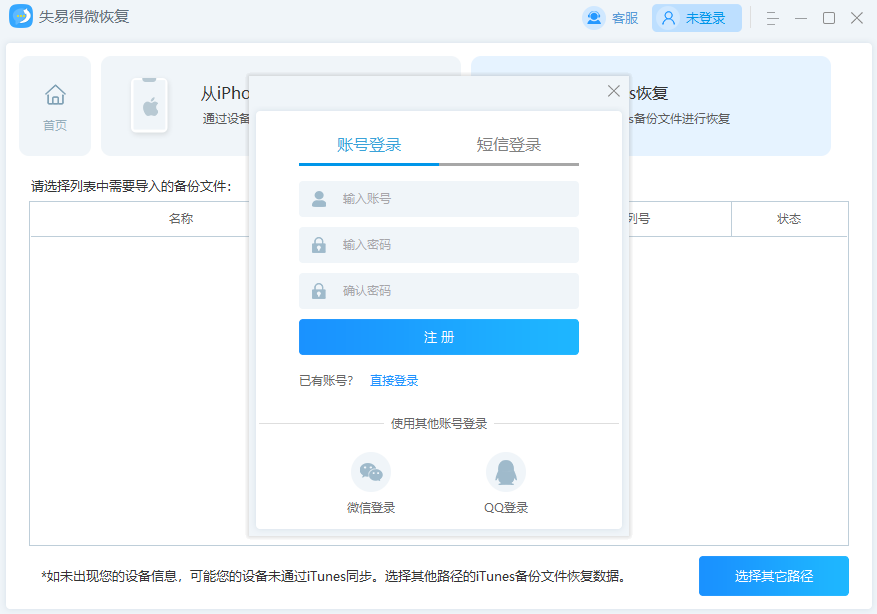Close the login dialog

614,91
